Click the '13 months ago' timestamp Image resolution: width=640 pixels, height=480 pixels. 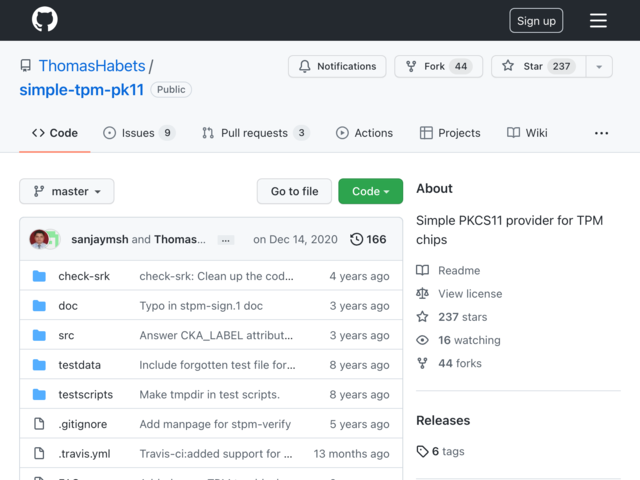pyautogui.click(x=351, y=454)
